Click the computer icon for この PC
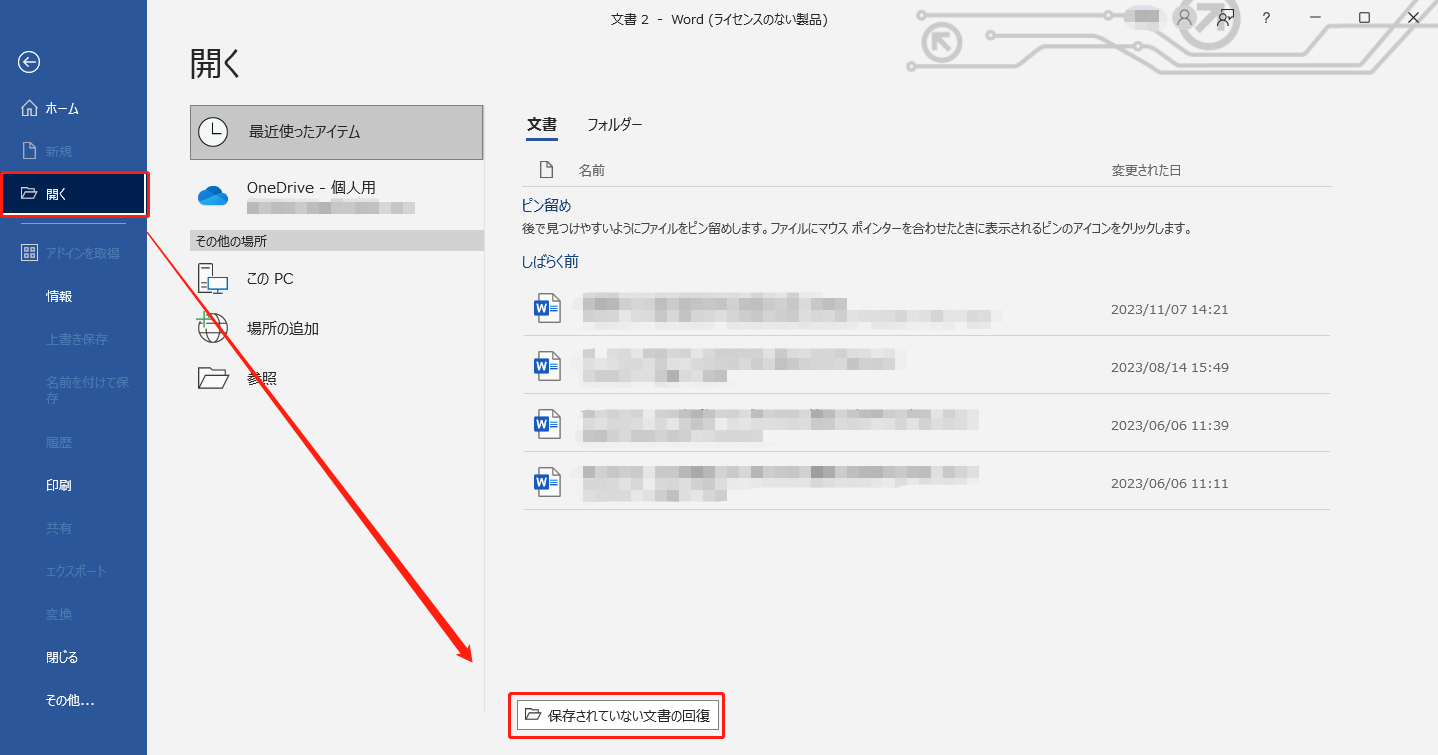This screenshot has width=1438, height=755. (213, 279)
